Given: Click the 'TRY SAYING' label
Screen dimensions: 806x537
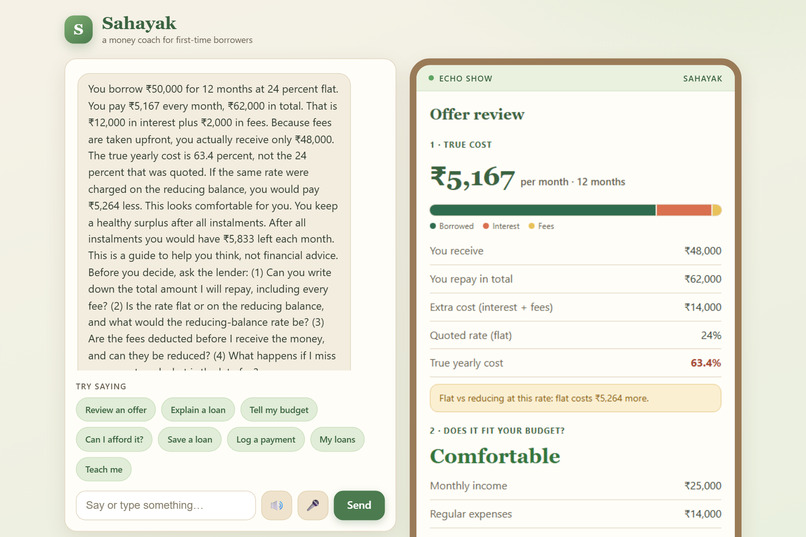Looking at the screenshot, I should (101, 386).
